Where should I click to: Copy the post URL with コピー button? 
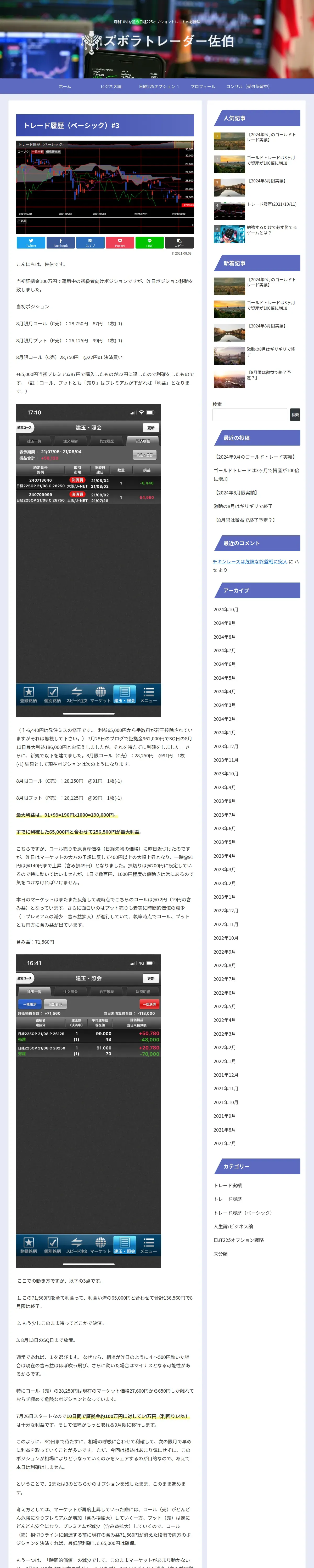(179, 242)
